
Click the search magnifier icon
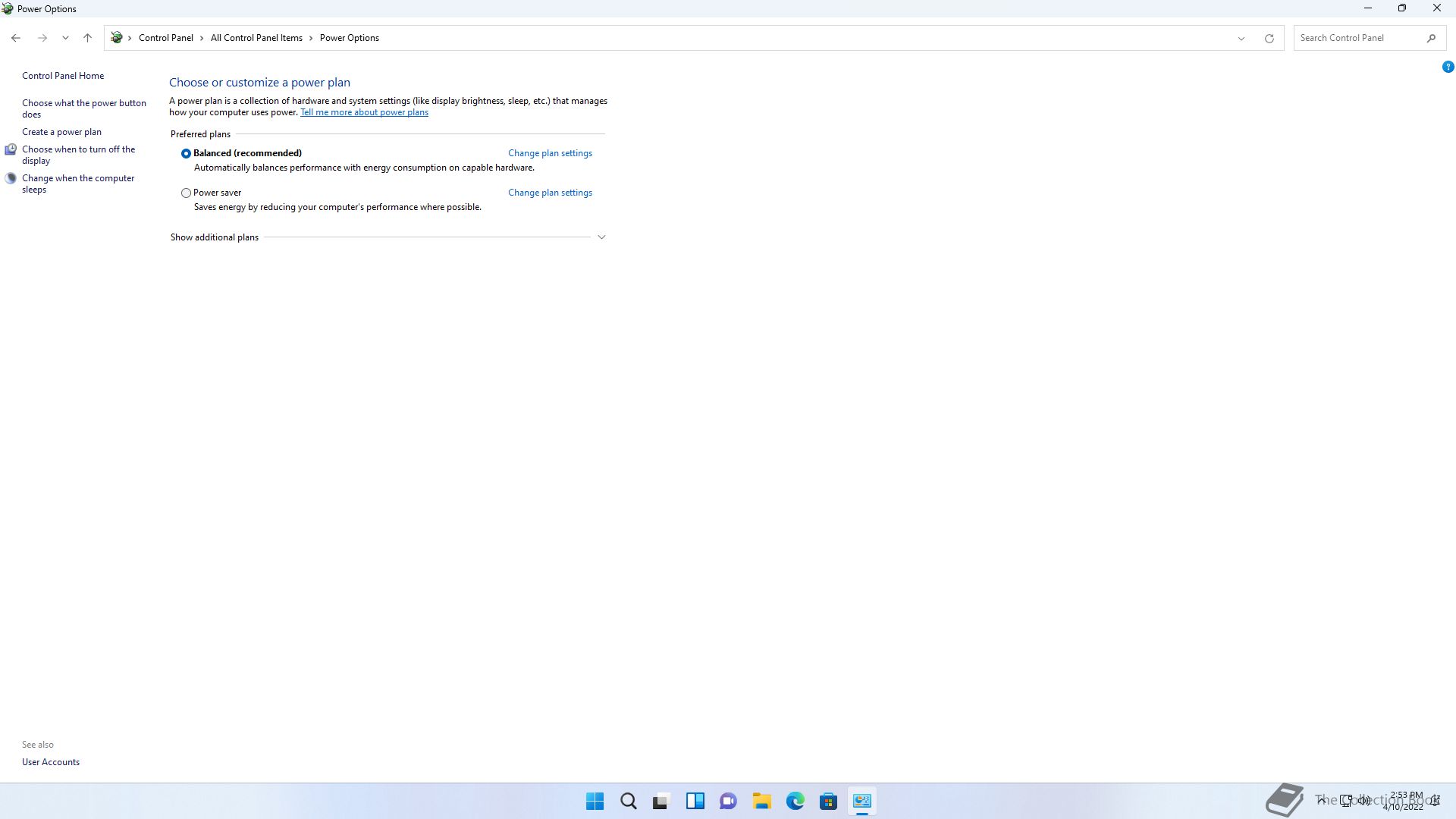pos(1431,38)
